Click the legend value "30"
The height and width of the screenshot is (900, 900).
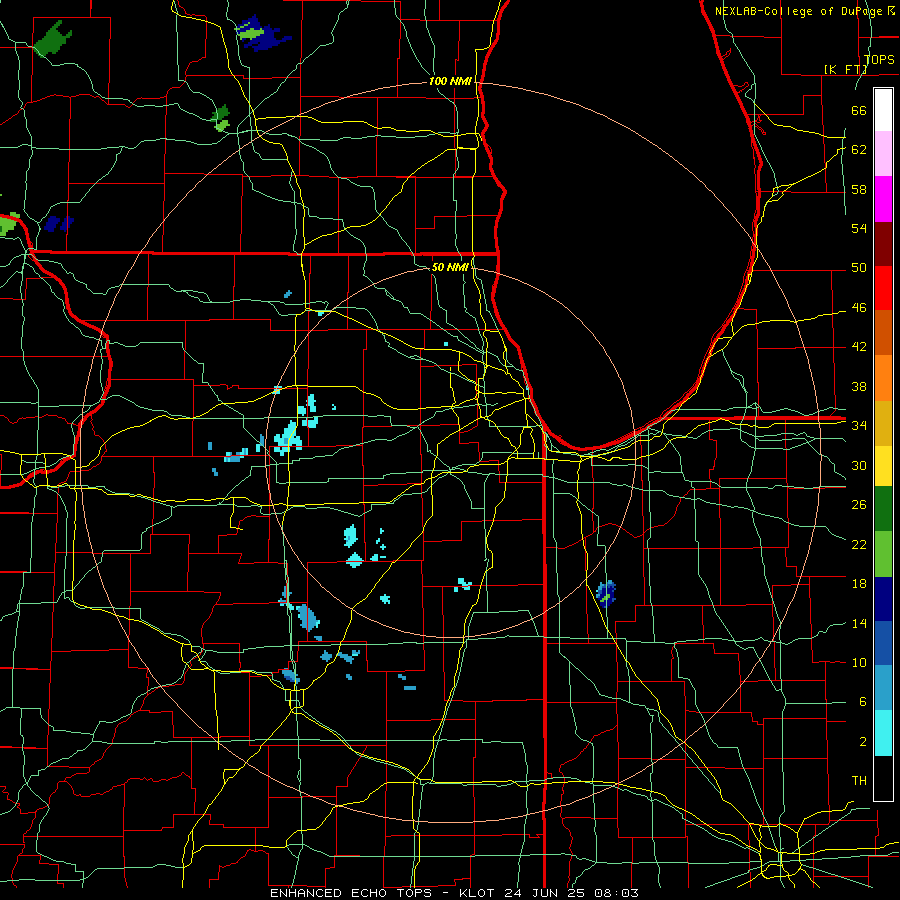pos(859,465)
